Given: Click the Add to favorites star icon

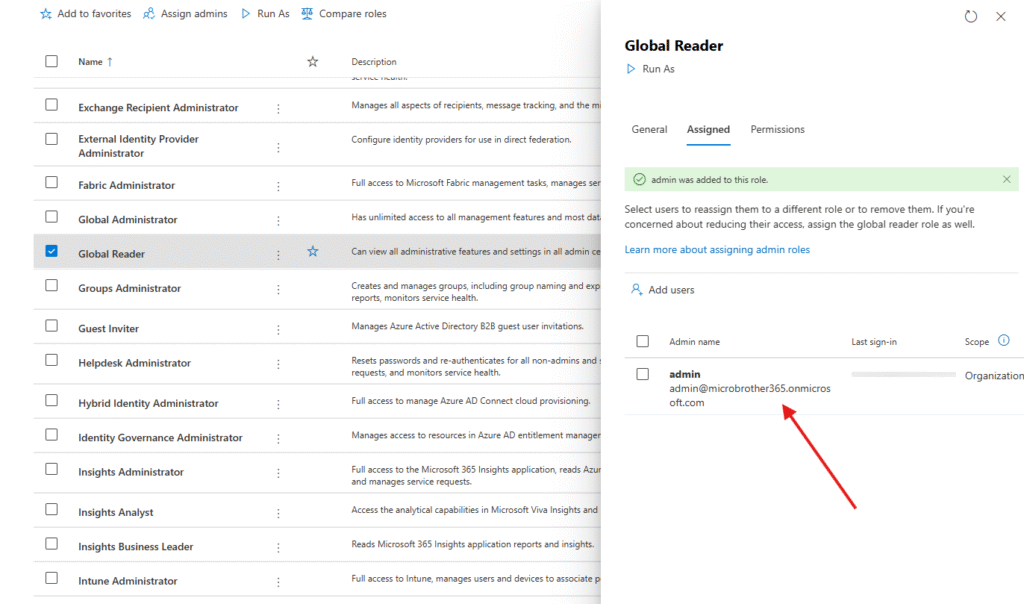Looking at the screenshot, I should click(x=46, y=14).
